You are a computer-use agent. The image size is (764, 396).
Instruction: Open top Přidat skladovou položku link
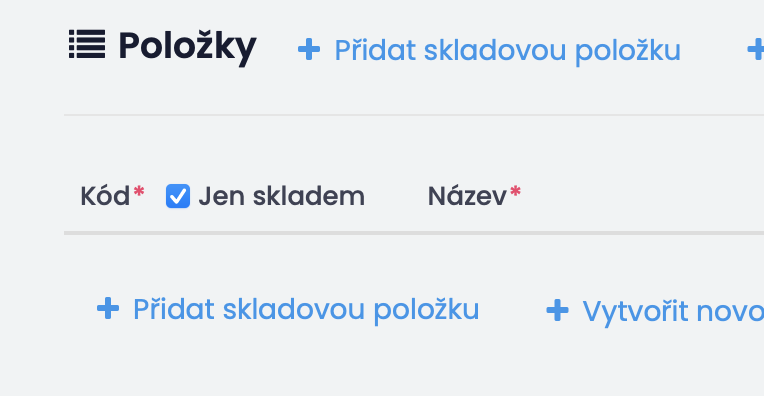tap(507, 51)
